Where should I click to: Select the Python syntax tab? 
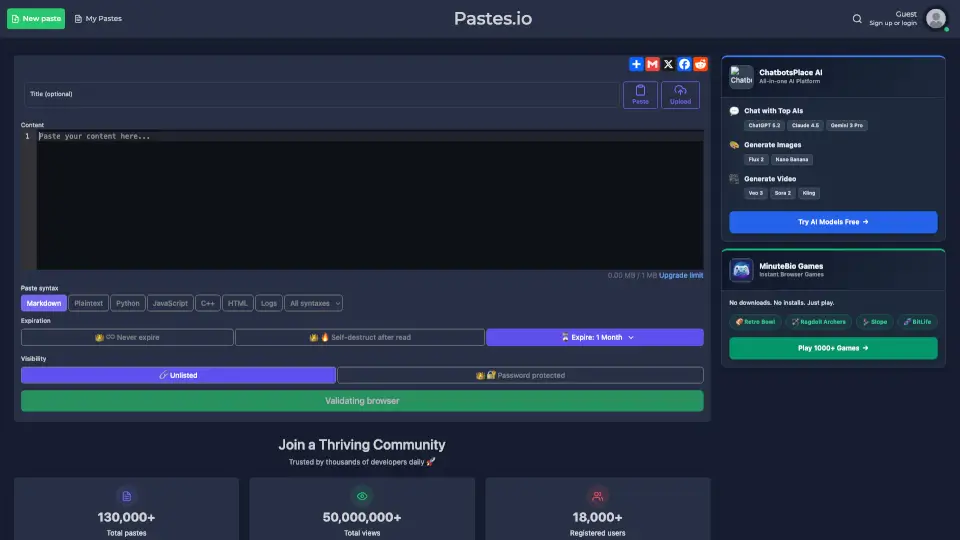click(x=128, y=303)
